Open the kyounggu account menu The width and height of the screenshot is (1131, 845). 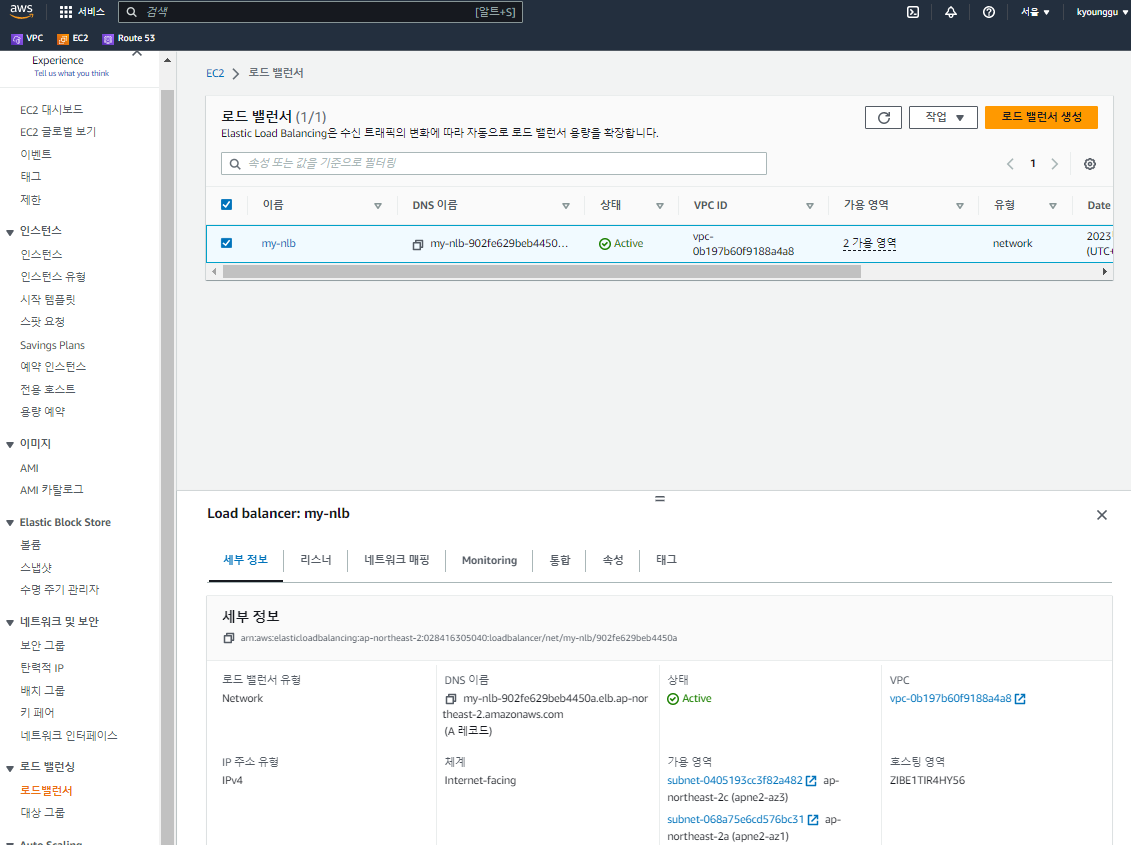click(x=1101, y=12)
